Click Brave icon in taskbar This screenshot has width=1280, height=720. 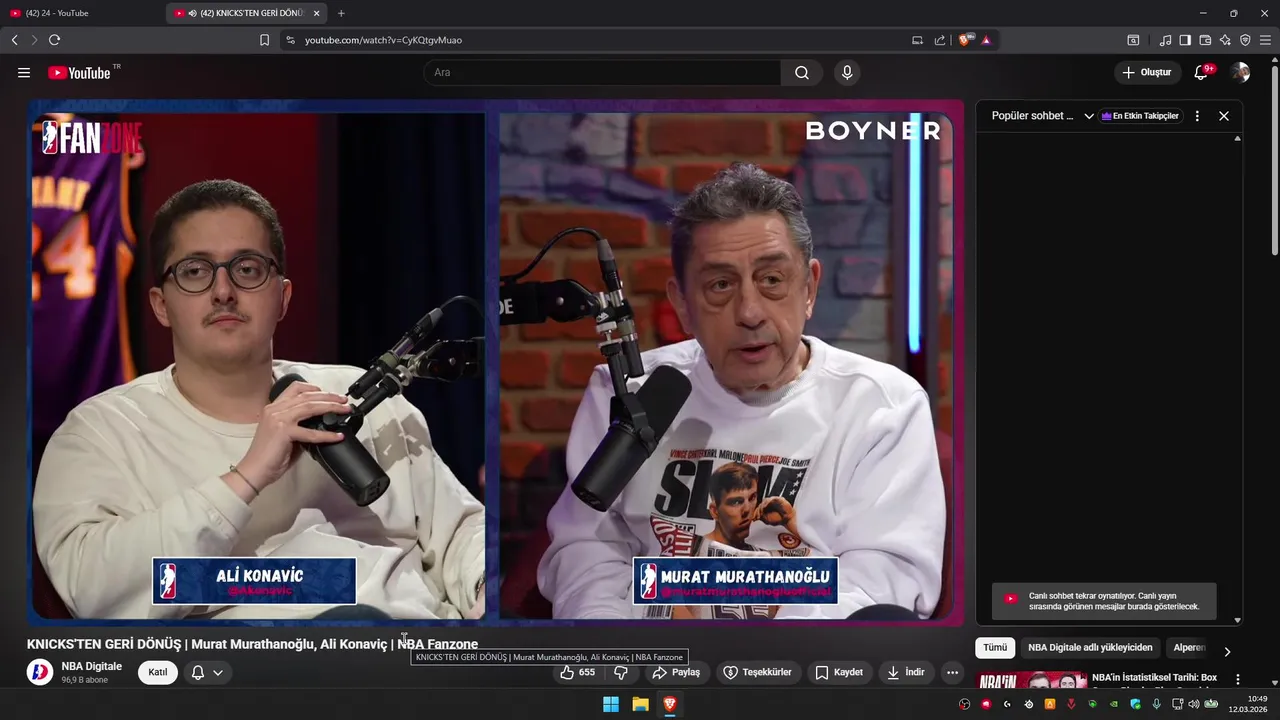[x=670, y=704]
